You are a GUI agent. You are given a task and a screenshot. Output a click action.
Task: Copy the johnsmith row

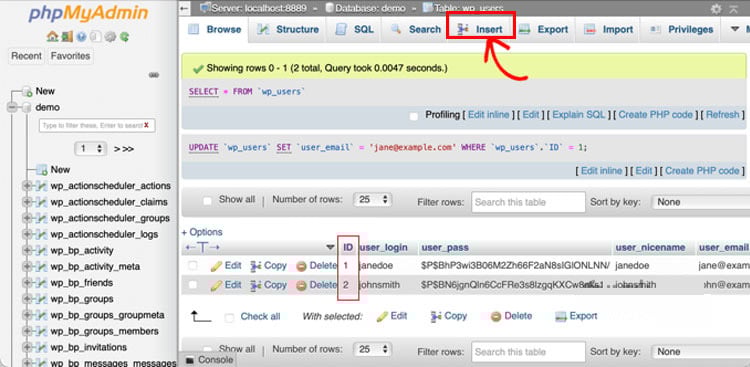pos(268,285)
